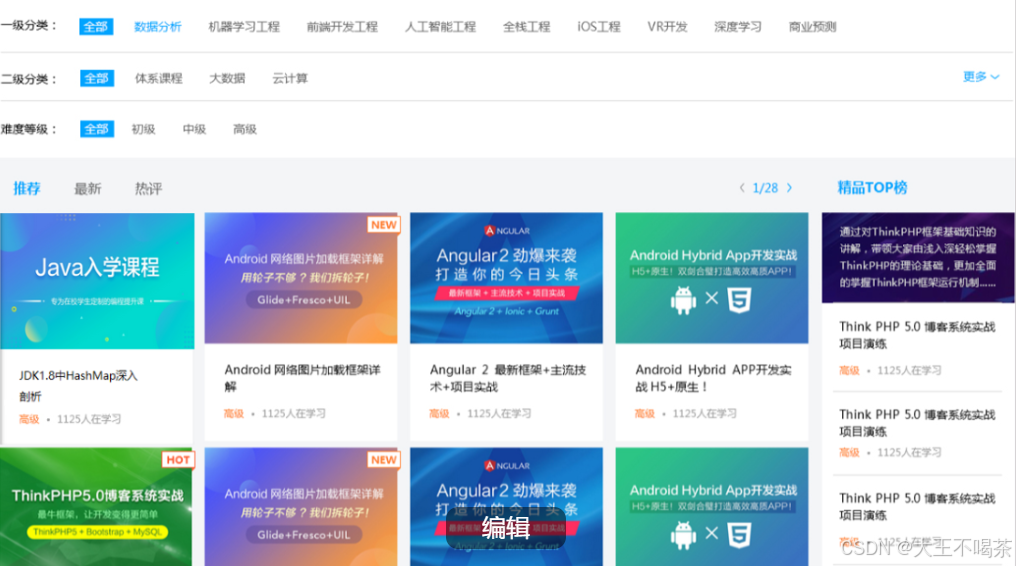
Task: Filter by 深度学习 category
Action: click(737, 27)
